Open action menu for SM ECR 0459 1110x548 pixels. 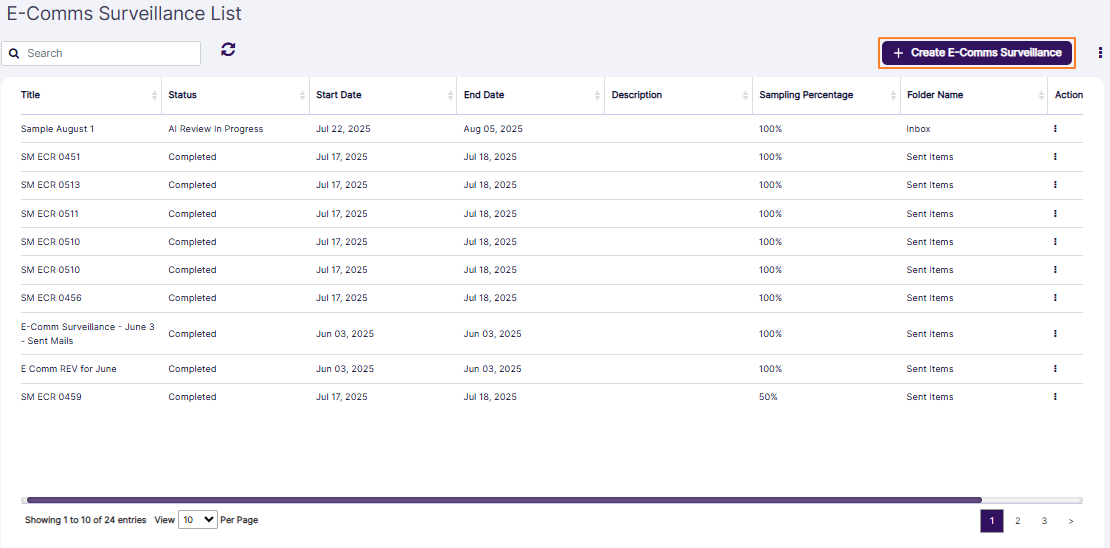coord(1055,397)
